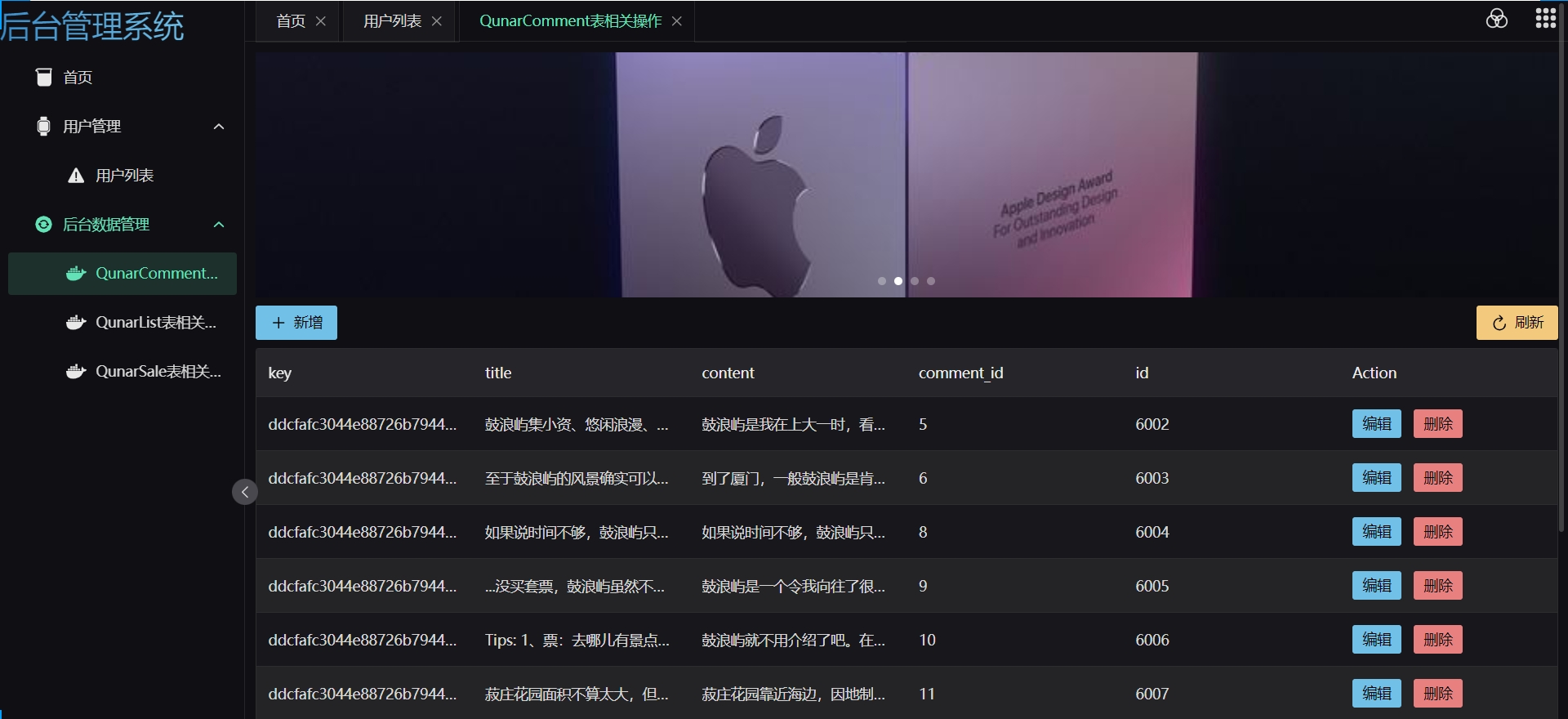Click the Apple Design Award banner image
The height and width of the screenshot is (719, 1568).
click(x=906, y=175)
